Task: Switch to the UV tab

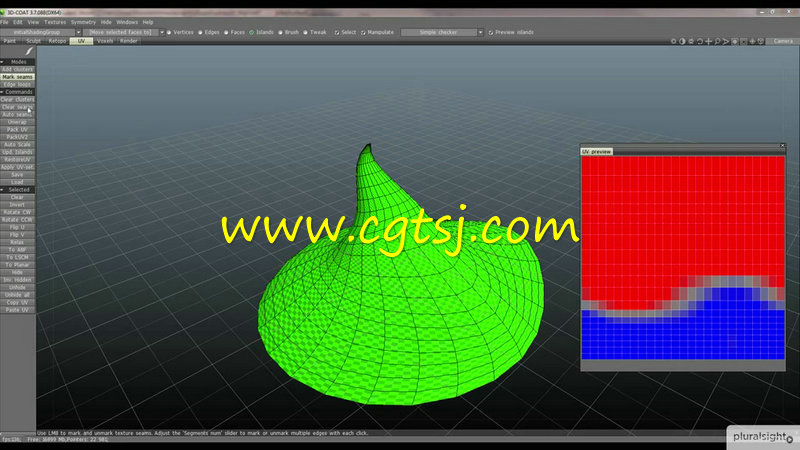Action: [x=81, y=41]
